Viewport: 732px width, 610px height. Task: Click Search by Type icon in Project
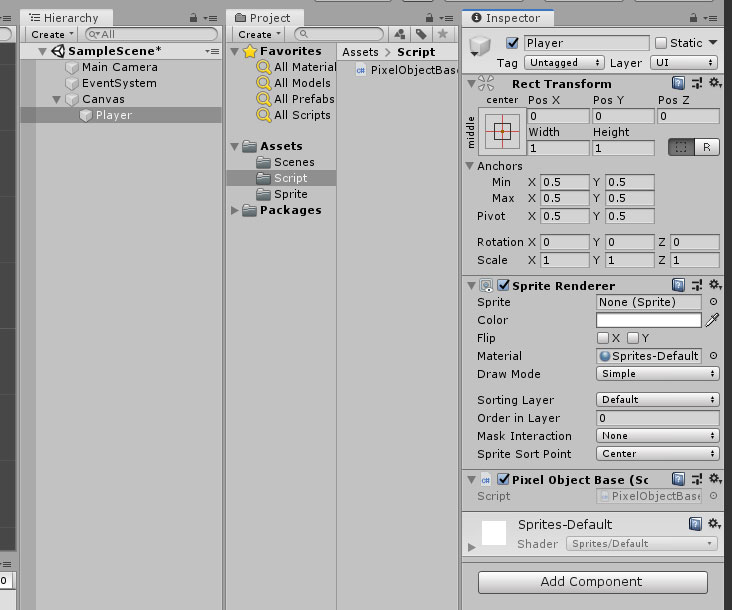400,34
